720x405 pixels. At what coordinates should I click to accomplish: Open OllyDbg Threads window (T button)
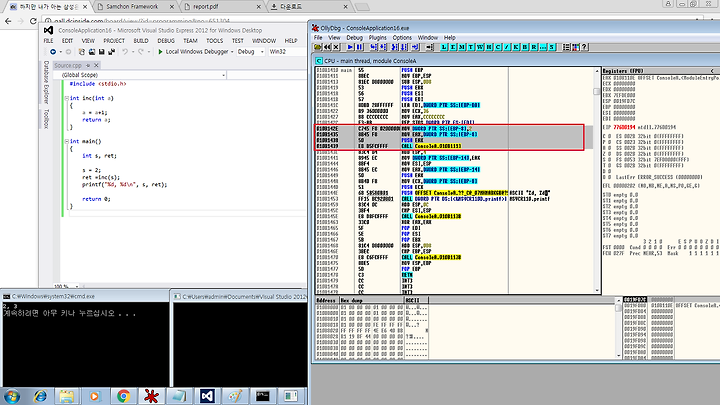click(x=471, y=47)
